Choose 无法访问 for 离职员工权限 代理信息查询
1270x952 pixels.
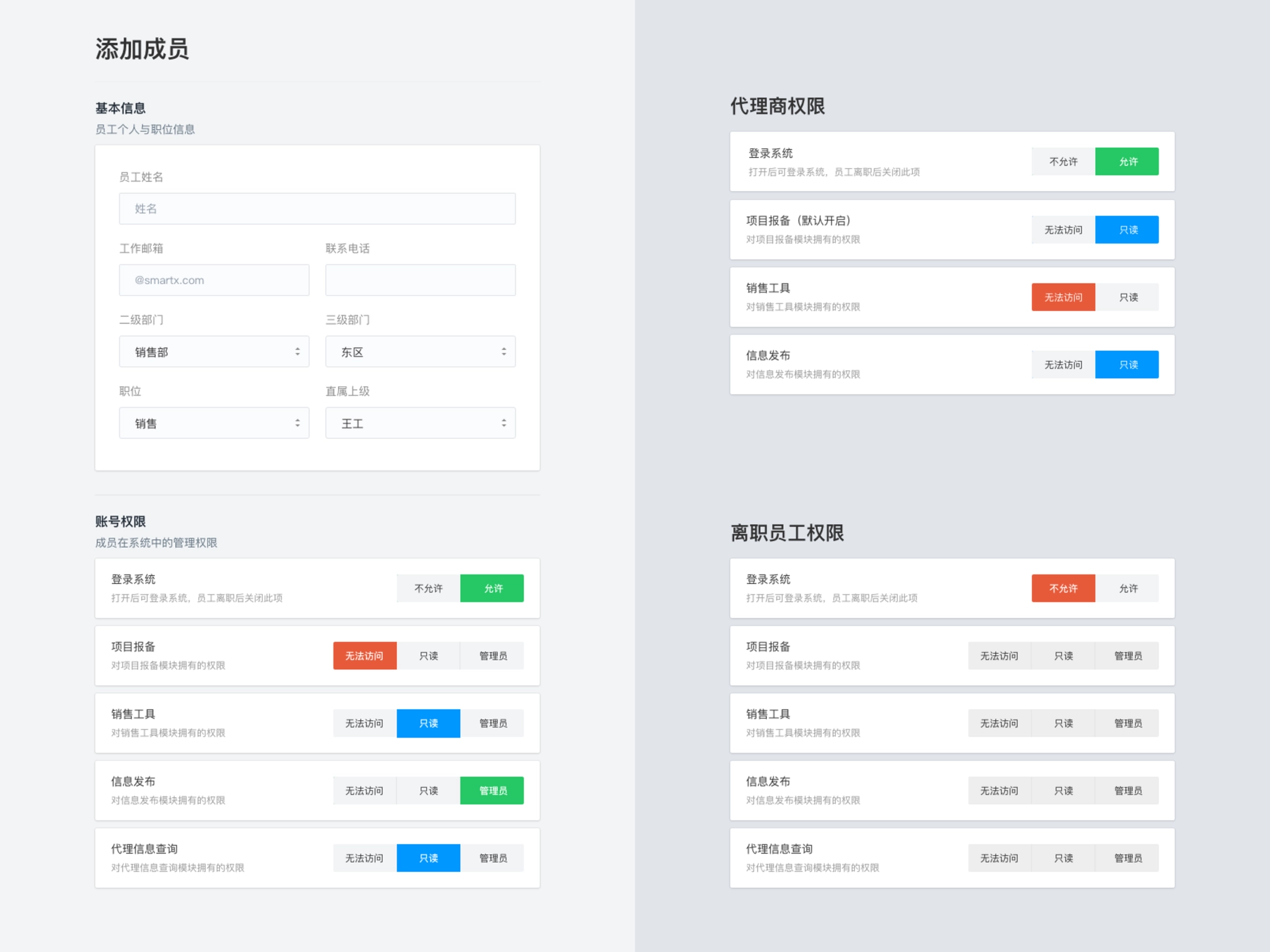click(999, 858)
